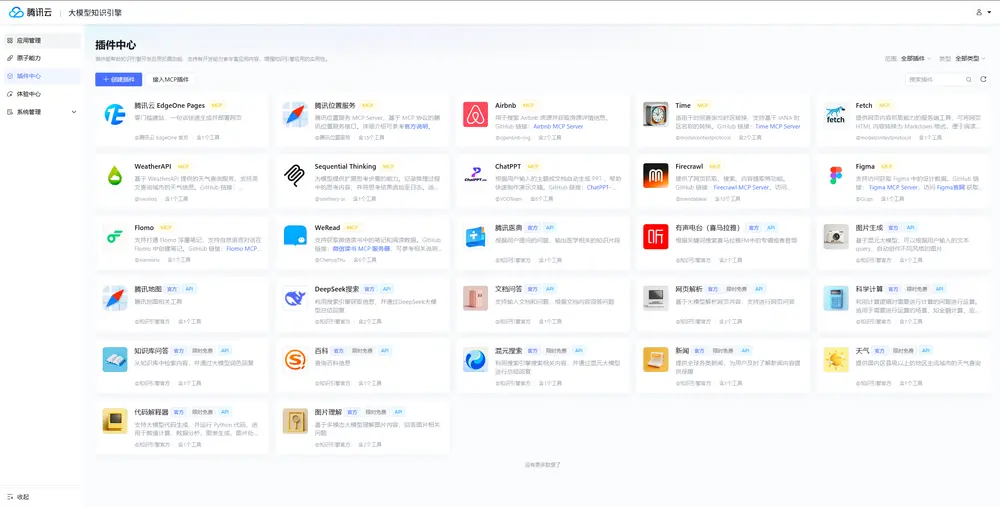
Task: Open the 类型 全部类型 dropdown
Action: click(972, 59)
